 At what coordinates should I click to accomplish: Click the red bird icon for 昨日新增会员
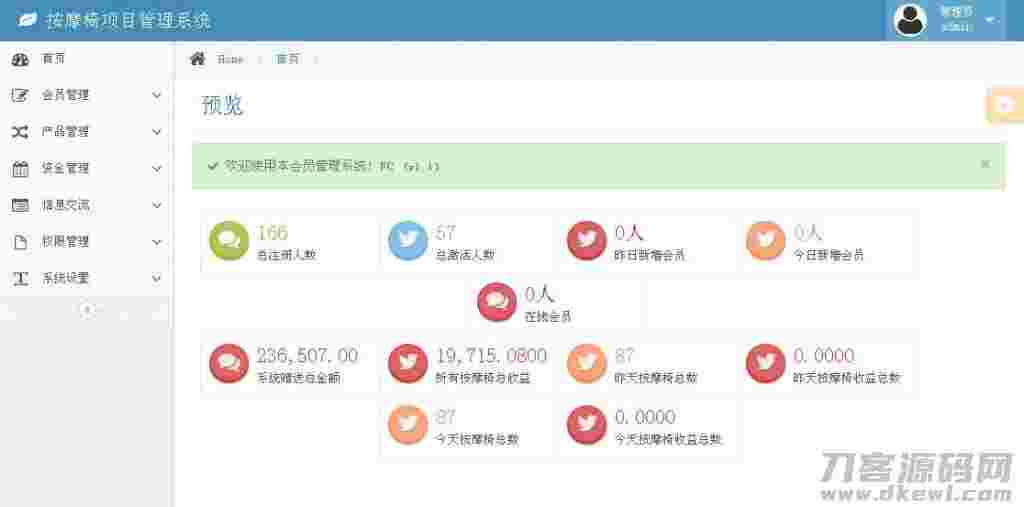(x=586, y=241)
